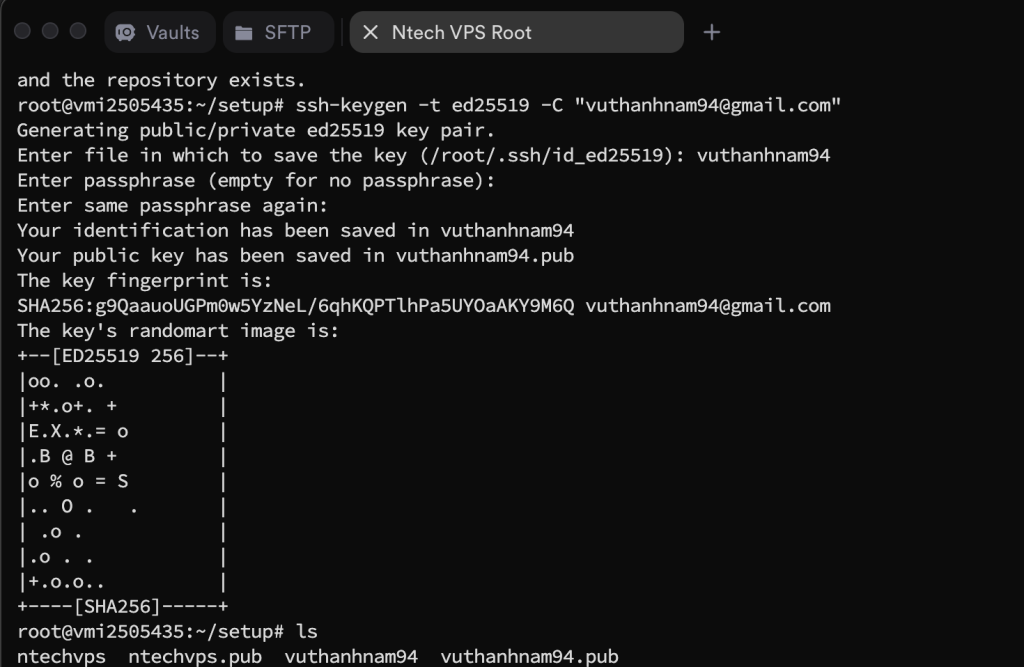
Task: Switch to the SFTP tab
Action: (x=278, y=32)
